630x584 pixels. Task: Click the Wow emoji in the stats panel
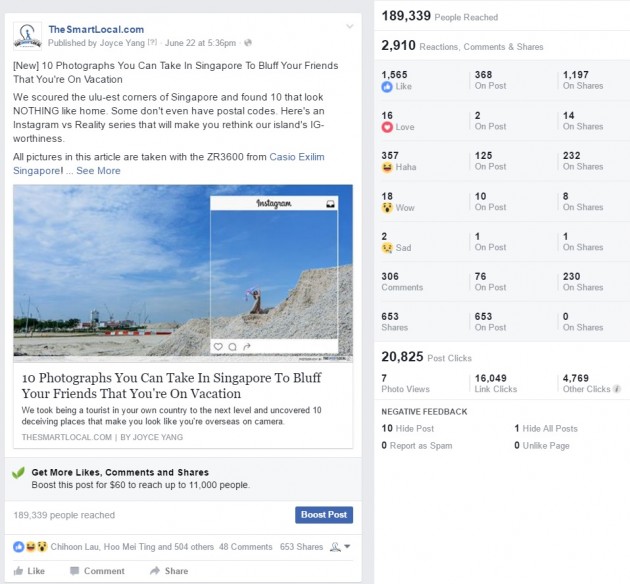pyautogui.click(x=388, y=208)
